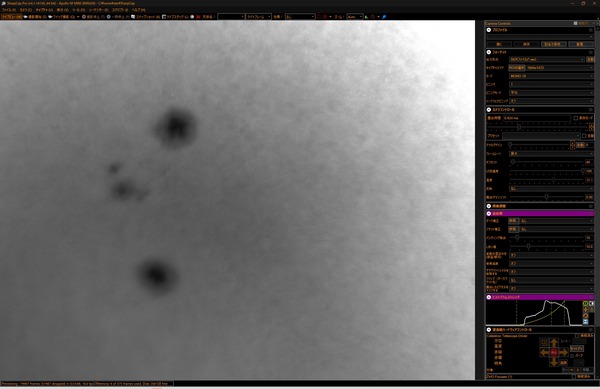Toggle the ZWO Focuser connected checkbox

click(574, 377)
